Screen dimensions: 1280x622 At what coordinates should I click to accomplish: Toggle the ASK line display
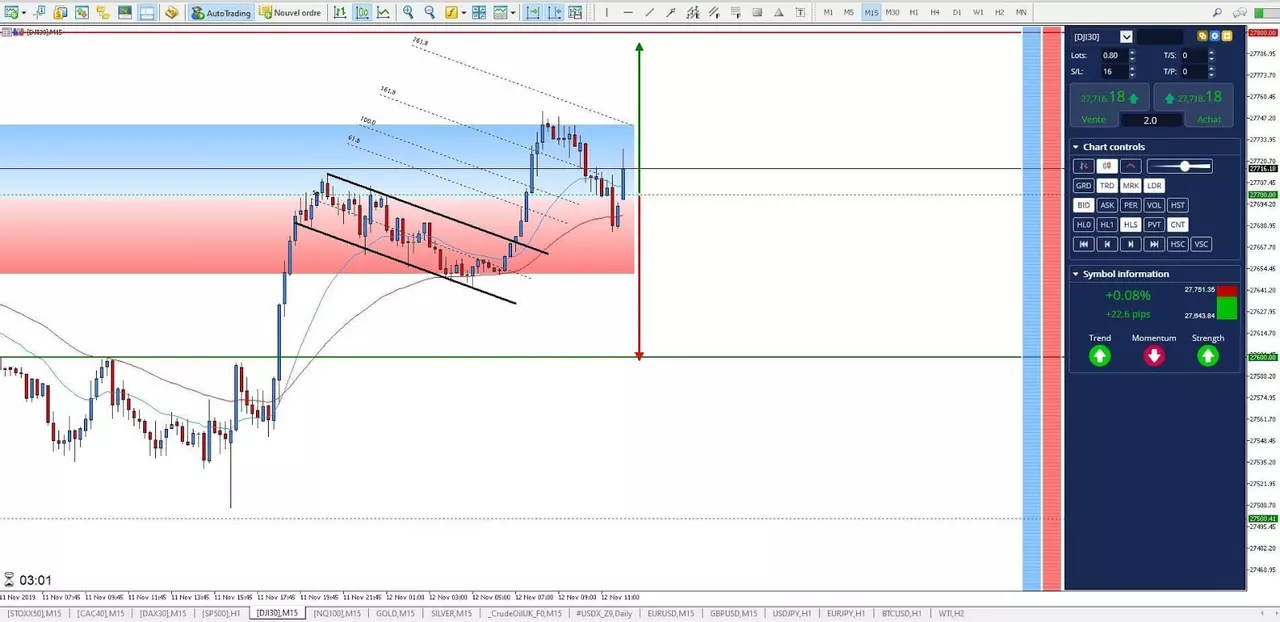click(x=1107, y=205)
